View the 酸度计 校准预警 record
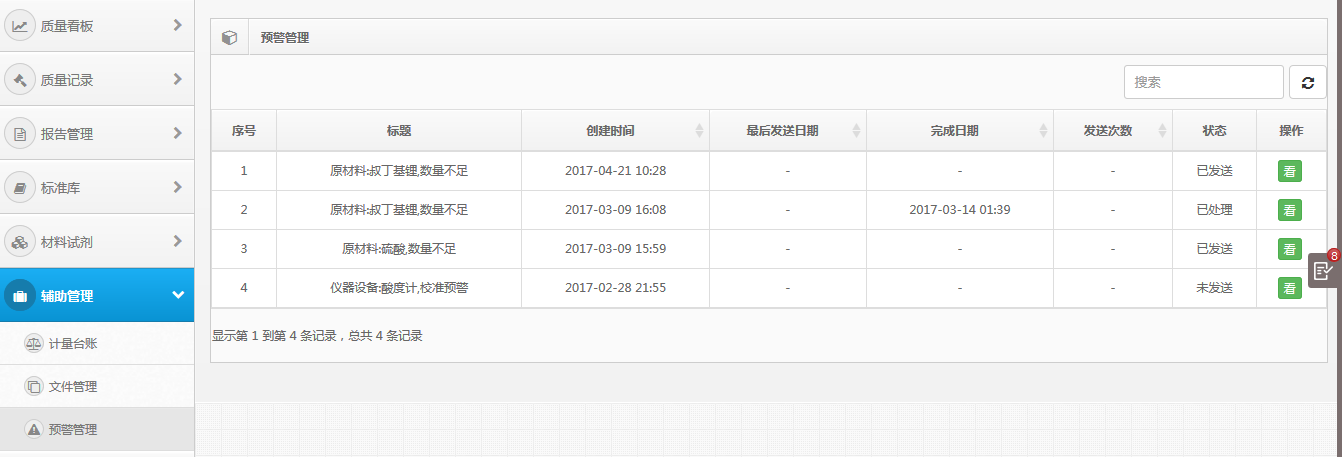 (x=1289, y=288)
